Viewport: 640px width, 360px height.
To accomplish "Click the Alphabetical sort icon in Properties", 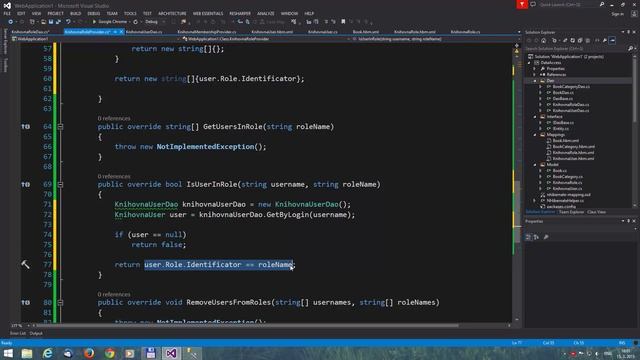I will (536, 237).
